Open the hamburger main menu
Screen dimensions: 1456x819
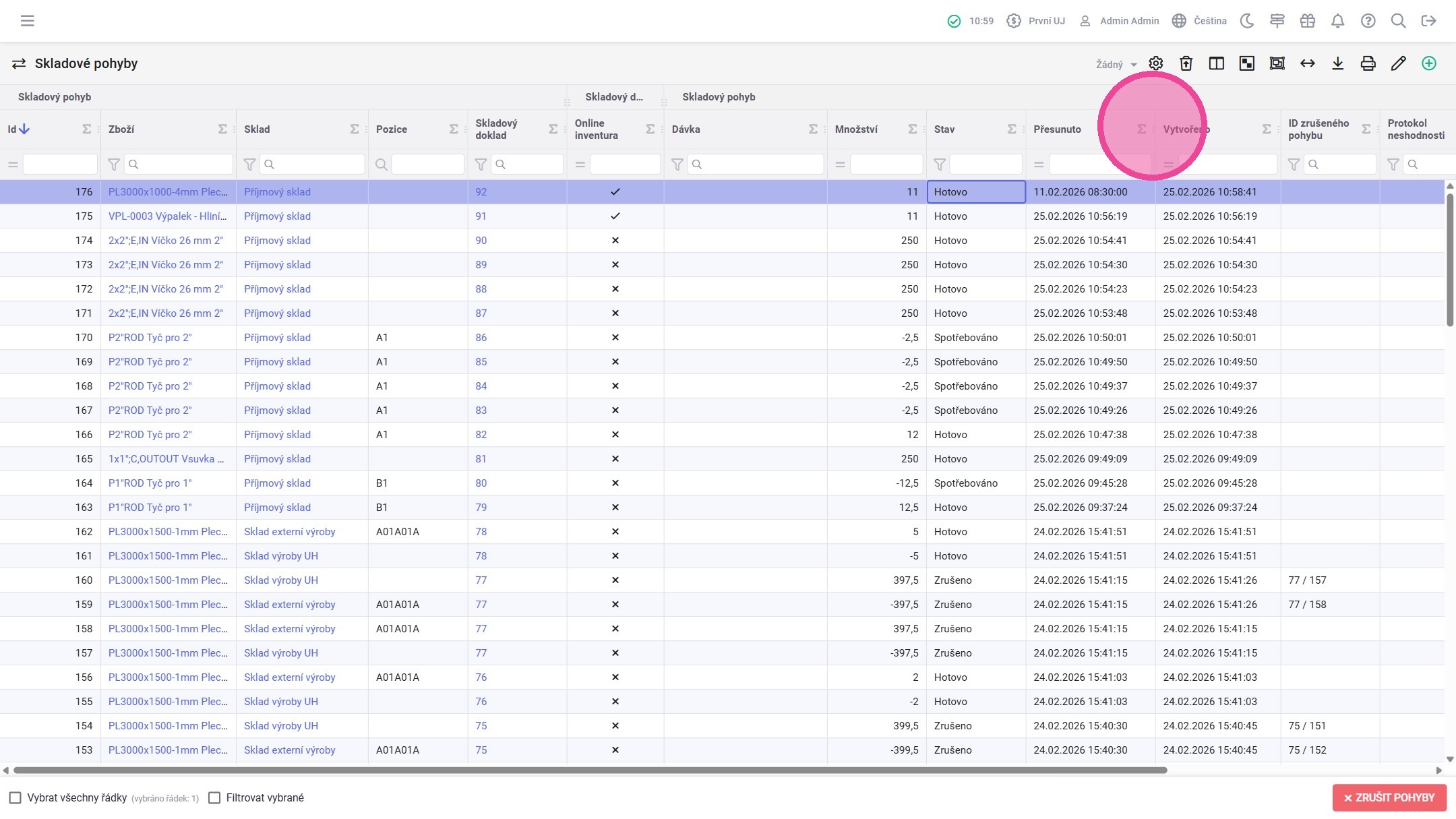pyautogui.click(x=27, y=21)
